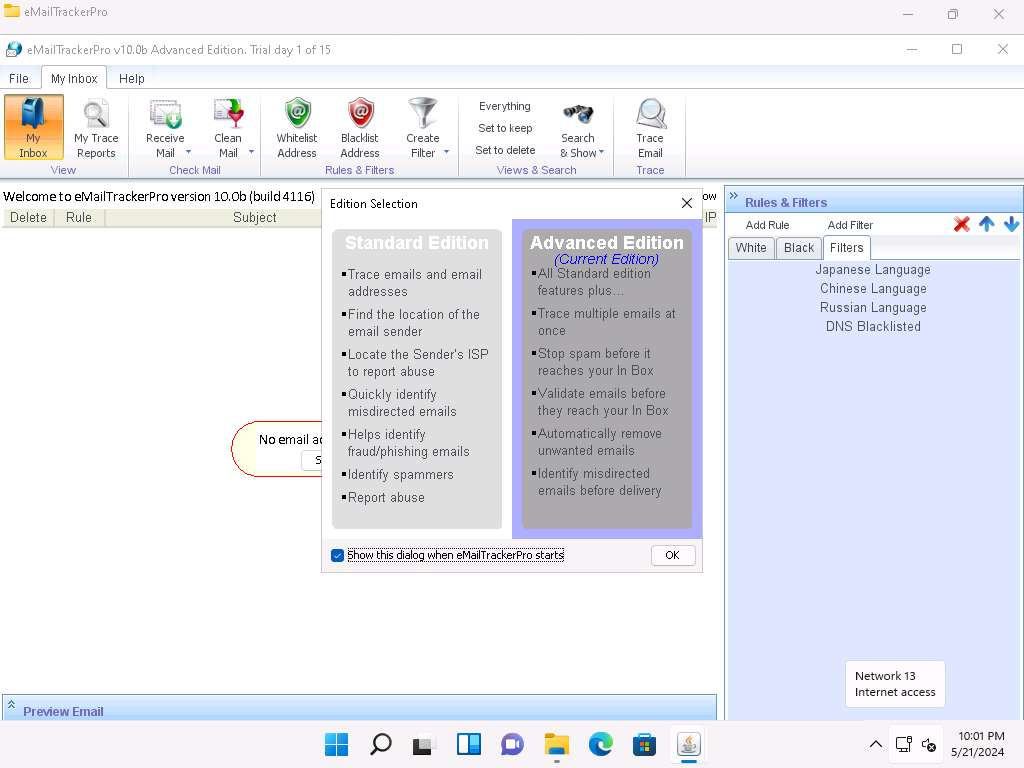Click the Whitelist Address icon
This screenshot has width=1024, height=768.
(x=297, y=115)
